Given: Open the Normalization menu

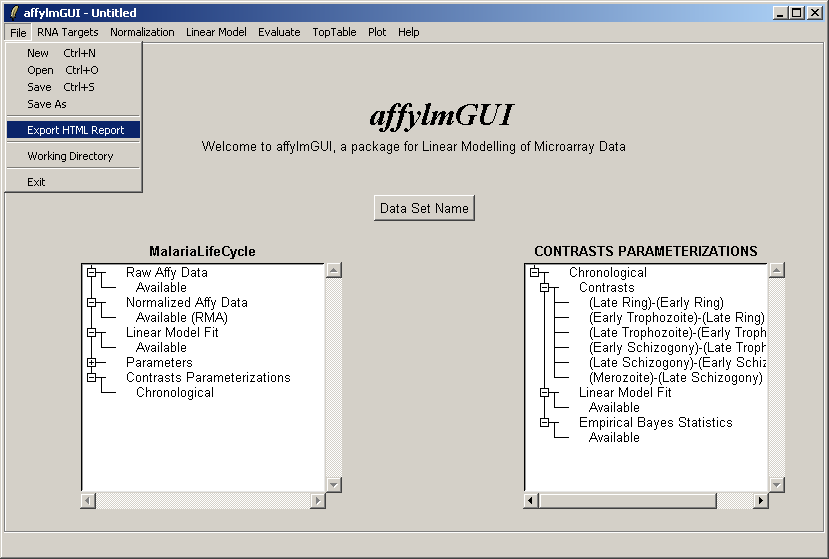Looking at the screenshot, I should (142, 32).
